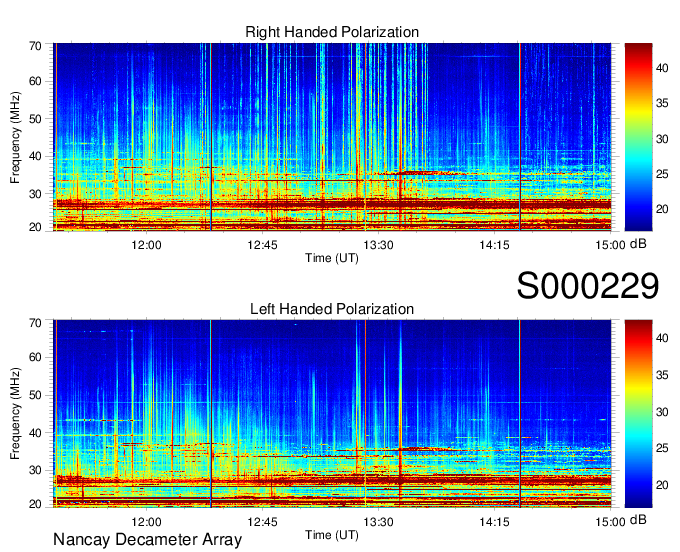Click inside the Left Handed Polarization spectrogram
The width and height of the screenshot is (680, 552).
(332, 414)
